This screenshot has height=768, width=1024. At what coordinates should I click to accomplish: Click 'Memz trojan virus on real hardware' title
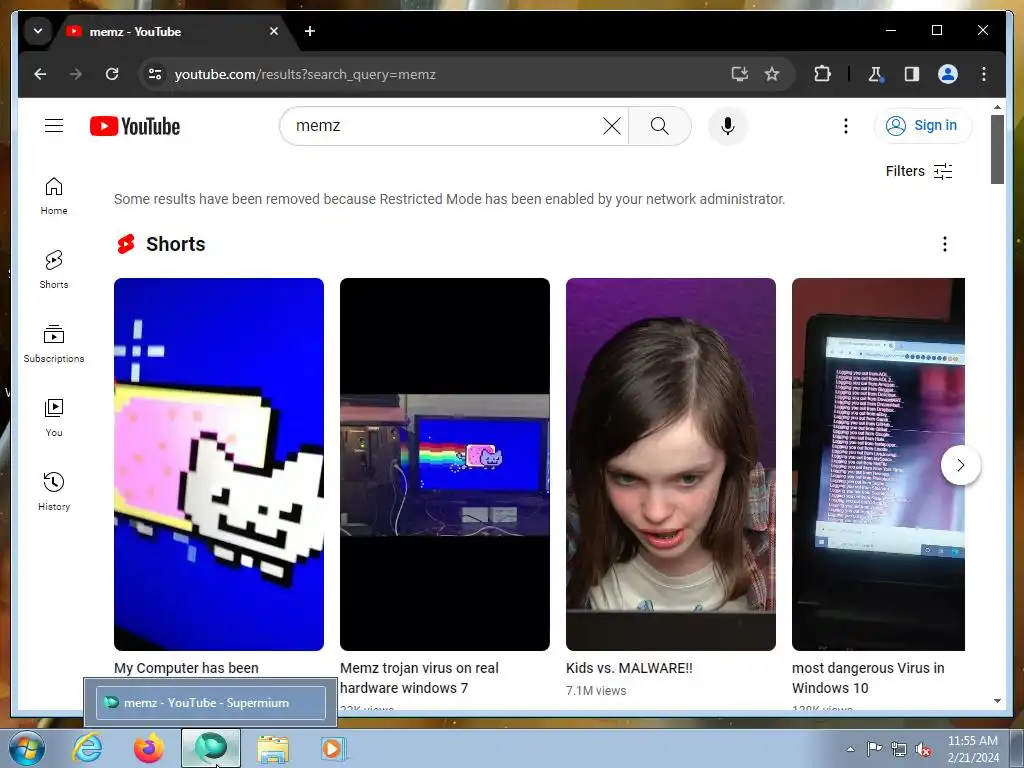click(x=419, y=678)
